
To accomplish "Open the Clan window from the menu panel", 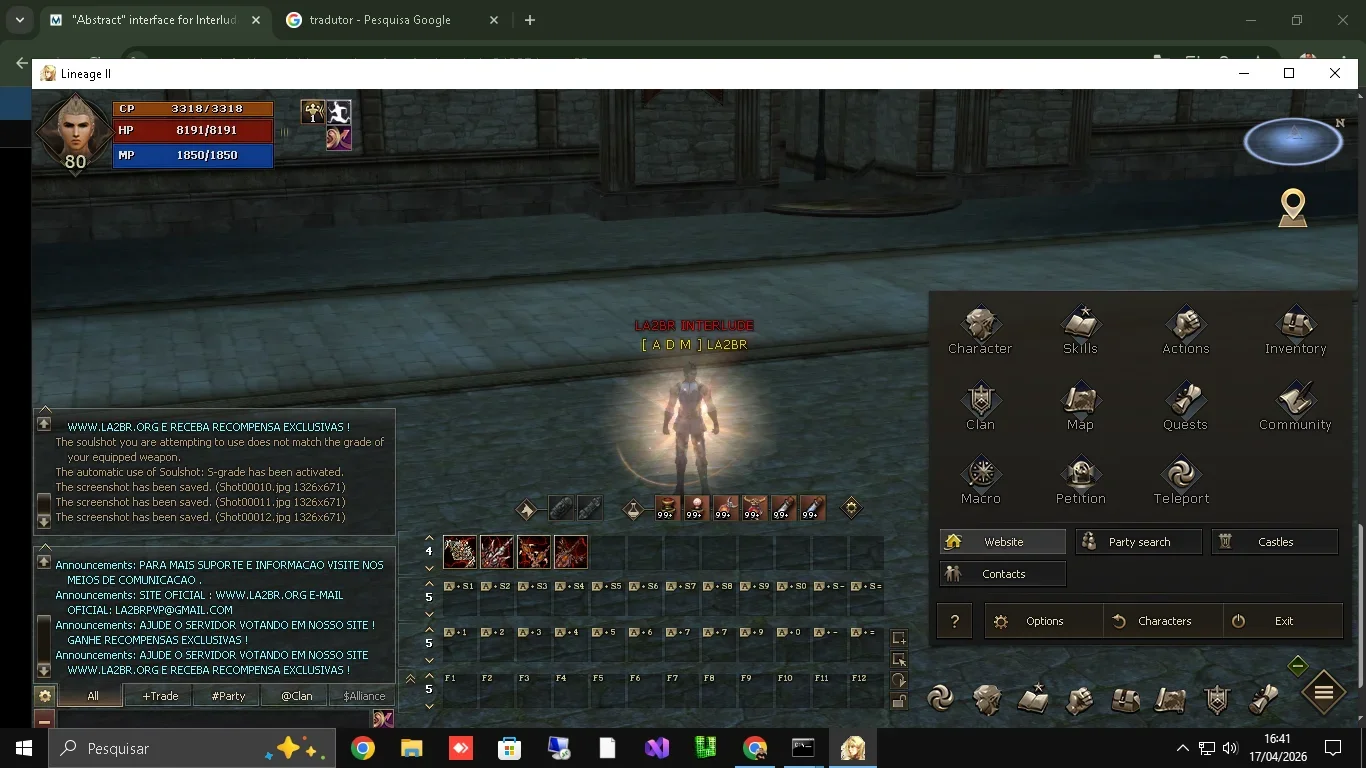I will pyautogui.click(x=980, y=407).
